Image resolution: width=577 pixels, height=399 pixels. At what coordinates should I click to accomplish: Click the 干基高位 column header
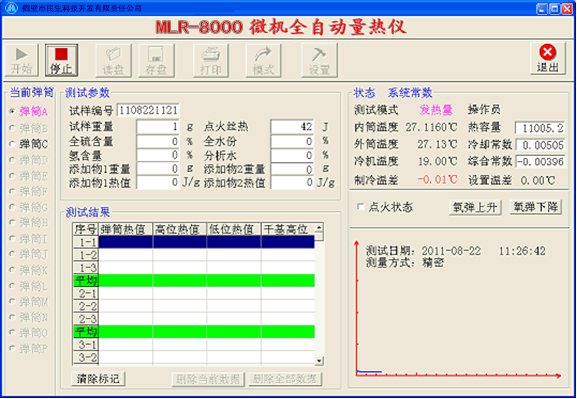click(288, 229)
